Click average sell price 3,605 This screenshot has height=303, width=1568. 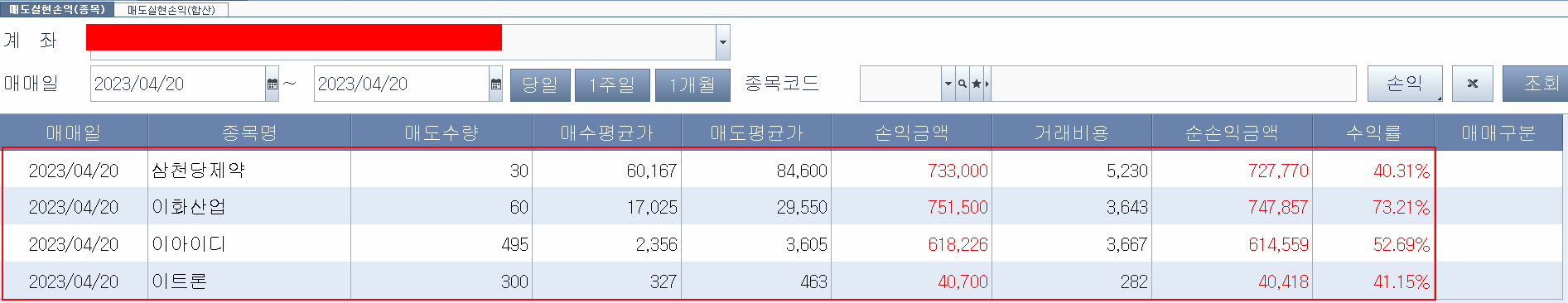point(807,245)
